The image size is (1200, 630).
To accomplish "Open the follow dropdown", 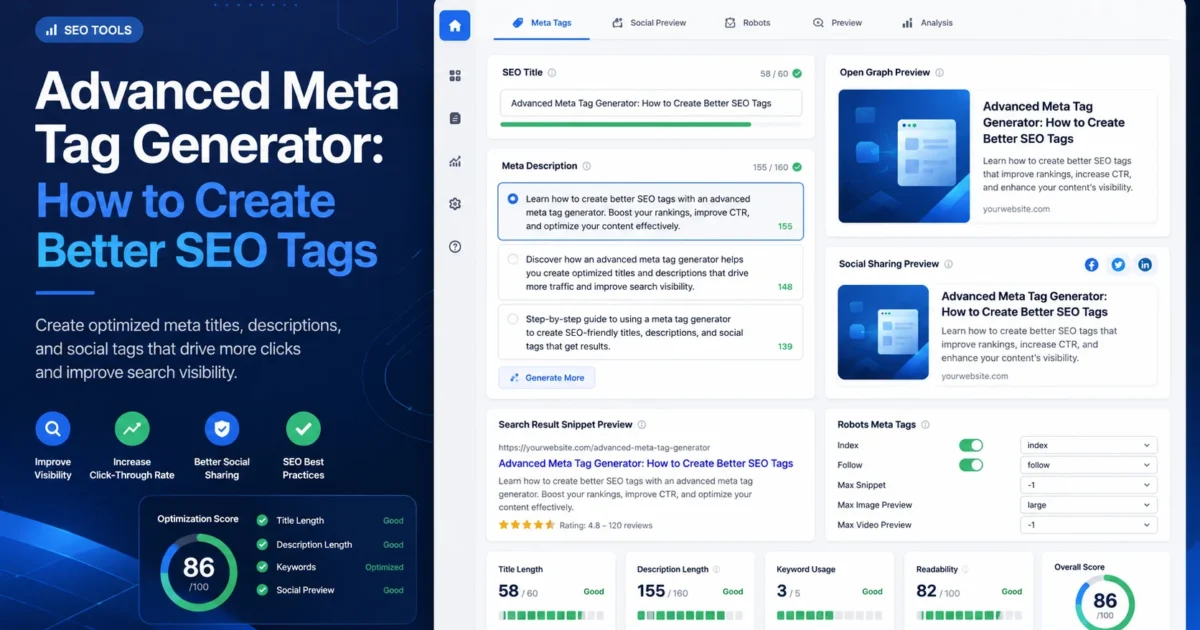I will click(1089, 465).
